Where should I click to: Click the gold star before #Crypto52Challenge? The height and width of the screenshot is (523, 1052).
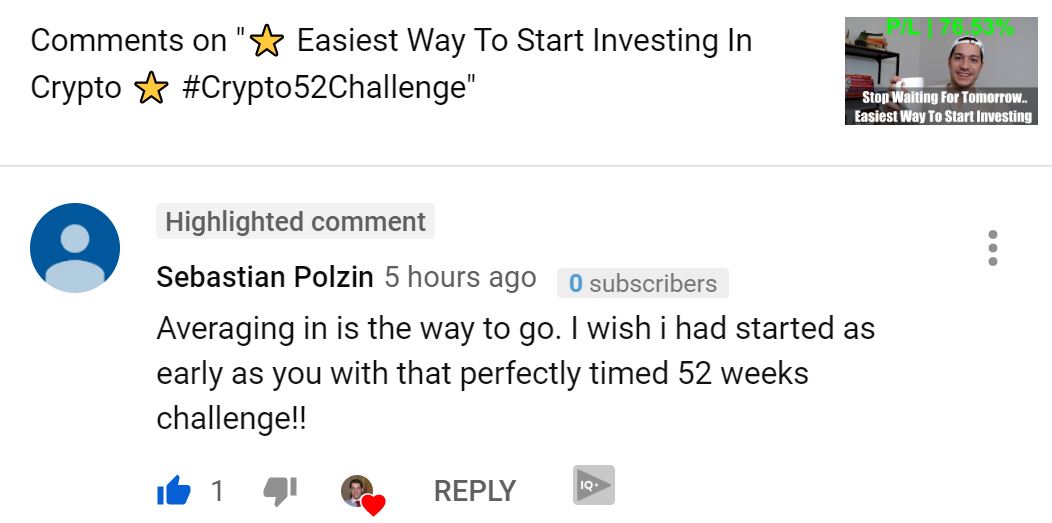(x=150, y=89)
